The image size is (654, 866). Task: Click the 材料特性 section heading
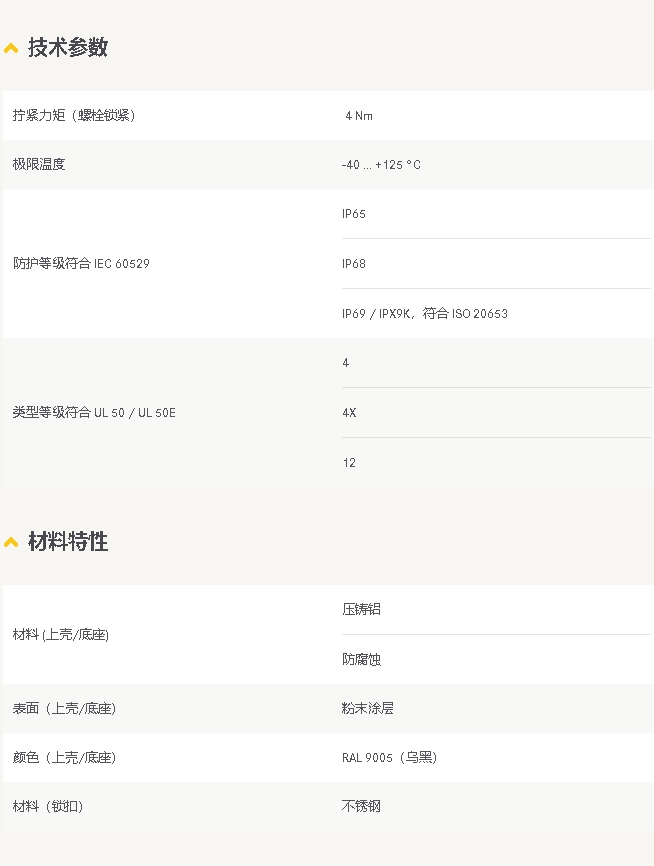click(x=68, y=541)
